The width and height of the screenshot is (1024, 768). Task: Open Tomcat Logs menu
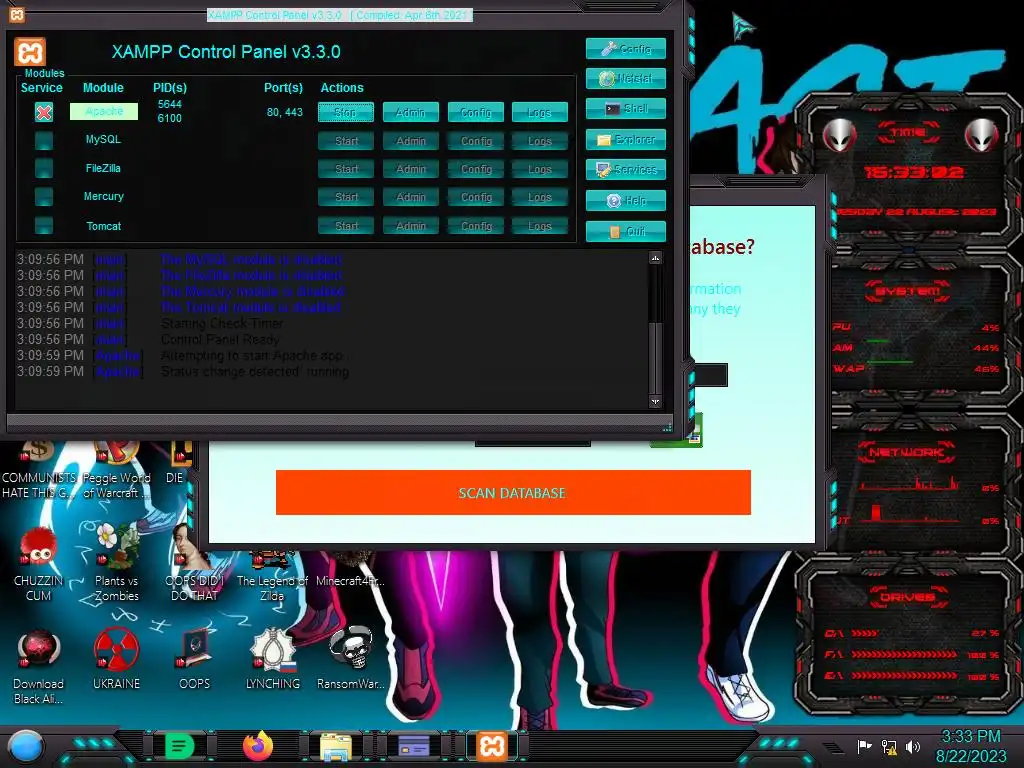pyautogui.click(x=539, y=226)
